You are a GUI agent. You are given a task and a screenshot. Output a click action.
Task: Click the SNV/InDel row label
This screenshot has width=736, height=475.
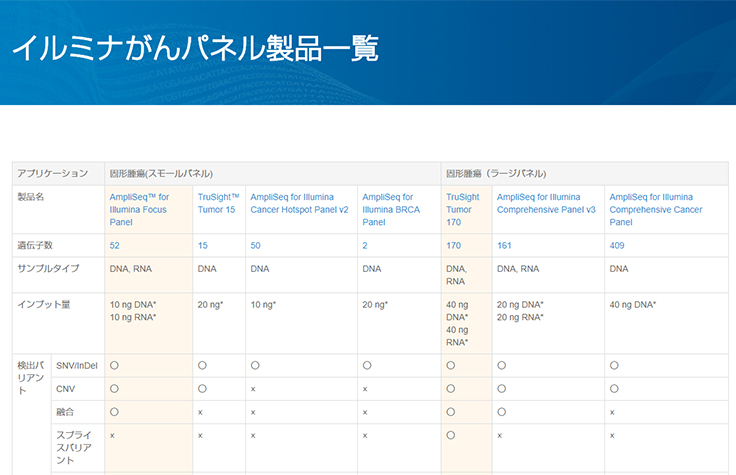point(77,366)
